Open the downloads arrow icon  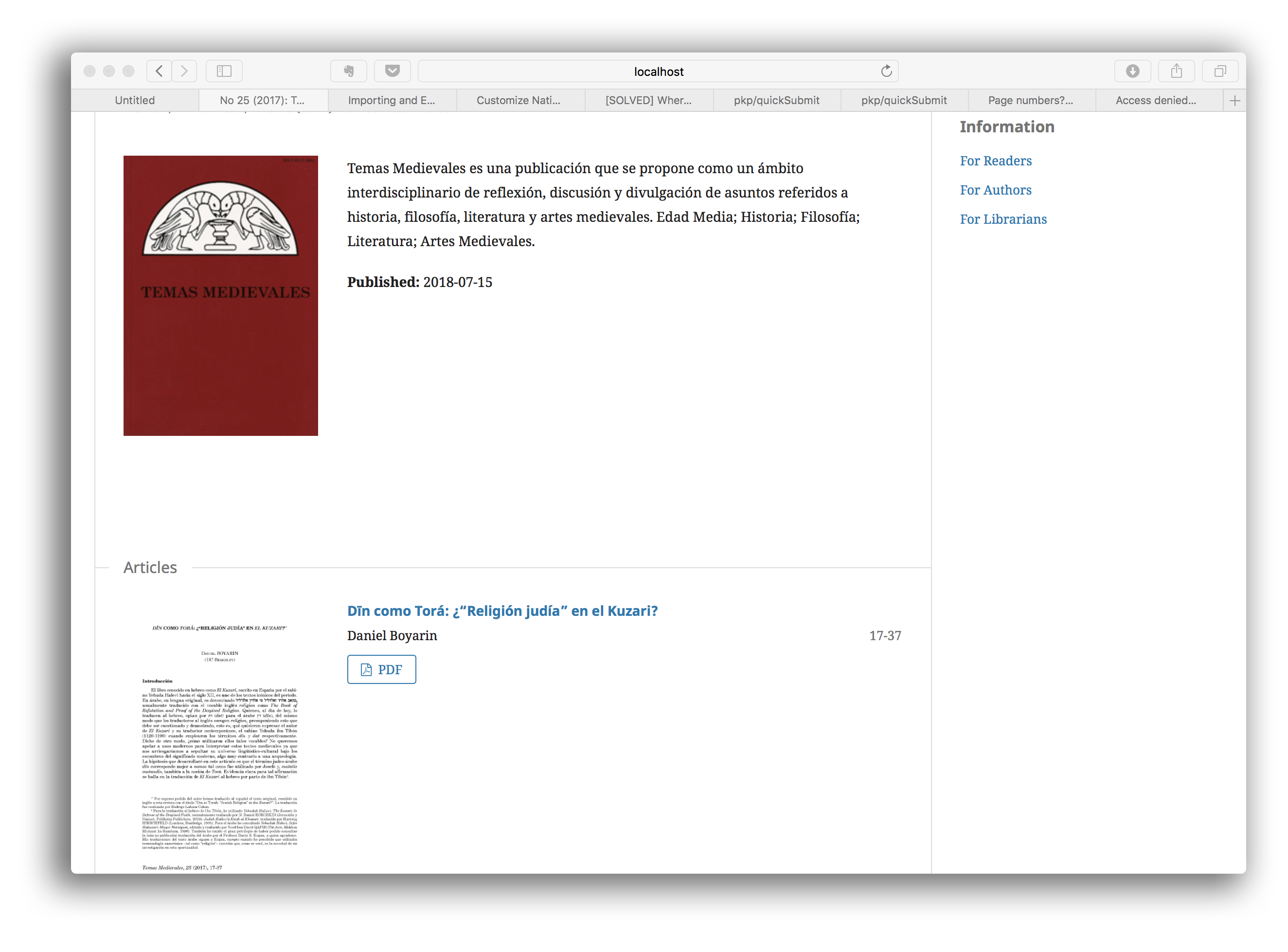click(1132, 71)
